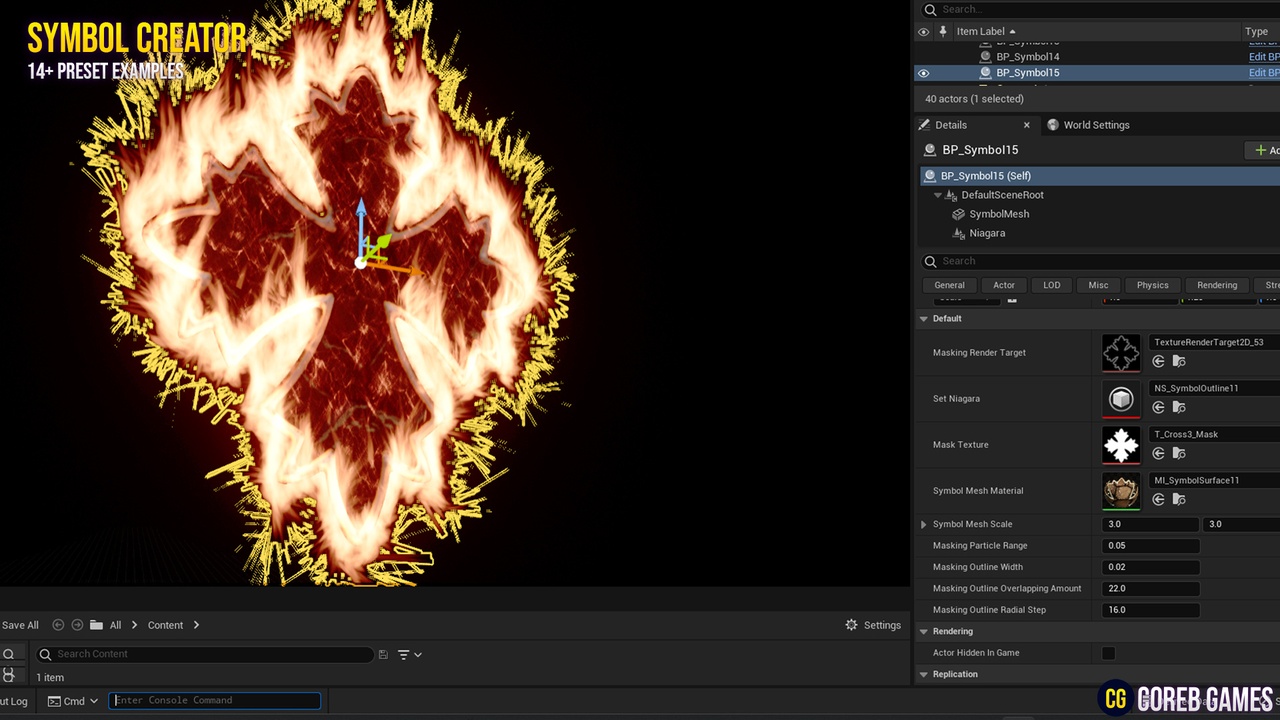The height and width of the screenshot is (720, 1280).
Task: Select the Misc filter tab
Action: coord(1098,285)
